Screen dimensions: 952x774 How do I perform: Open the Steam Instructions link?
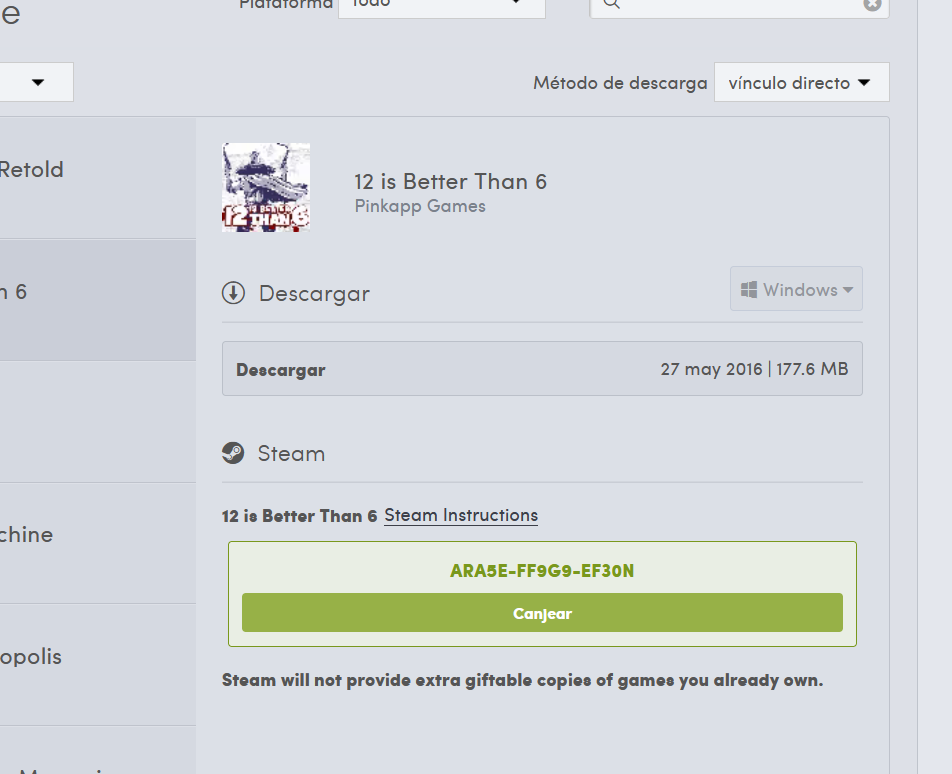pos(461,515)
